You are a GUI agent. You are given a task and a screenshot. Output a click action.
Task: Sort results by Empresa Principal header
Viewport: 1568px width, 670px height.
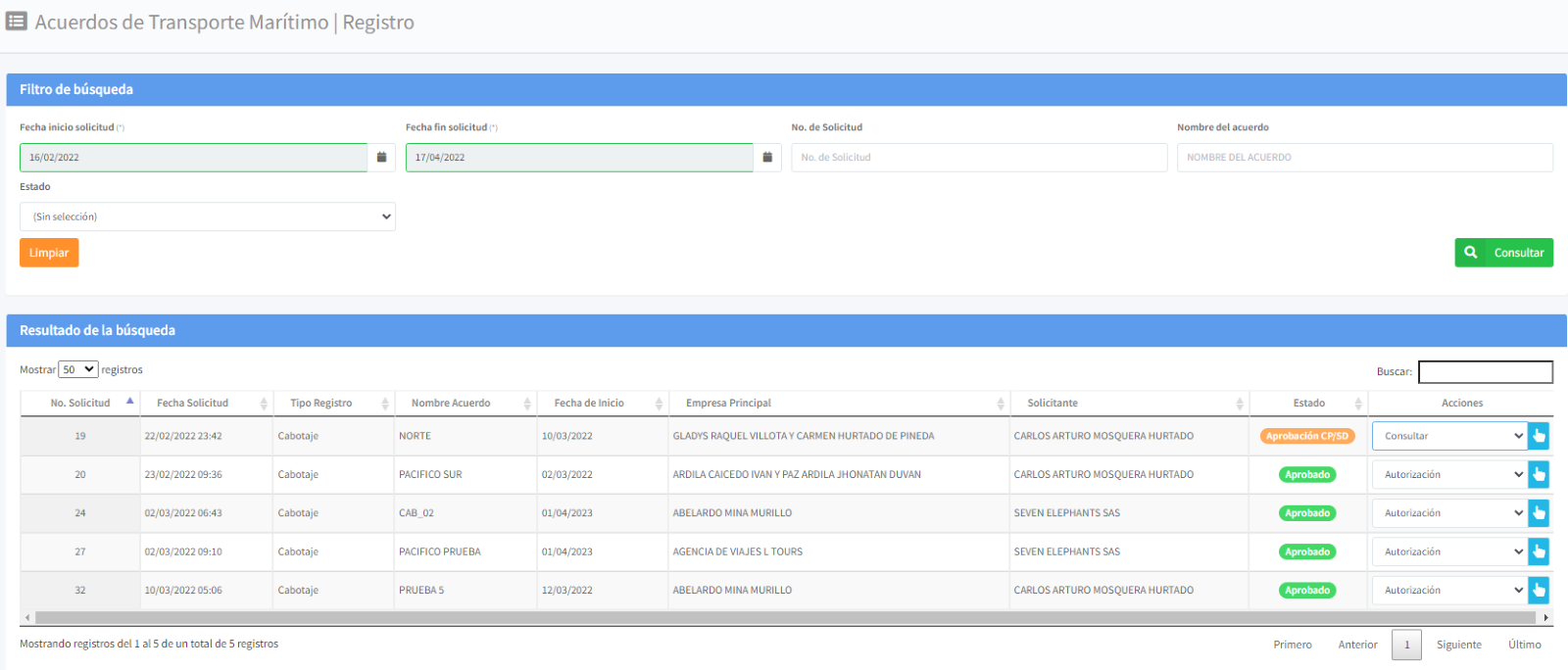(728, 404)
